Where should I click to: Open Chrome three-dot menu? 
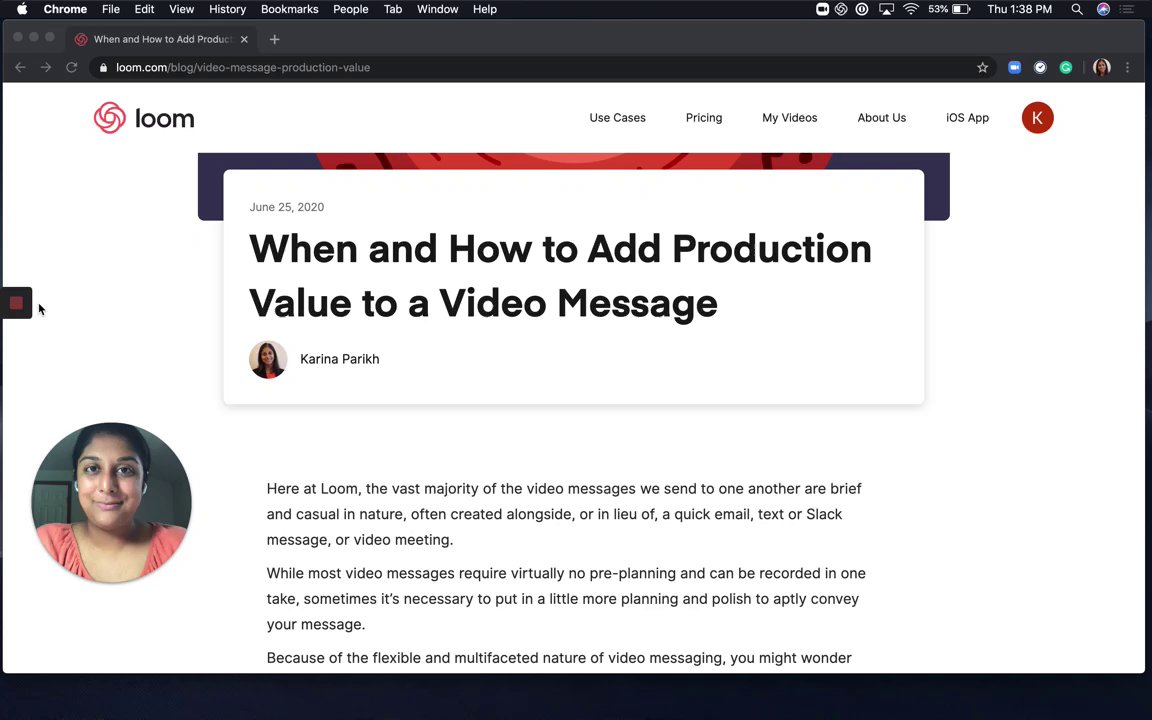1128,68
